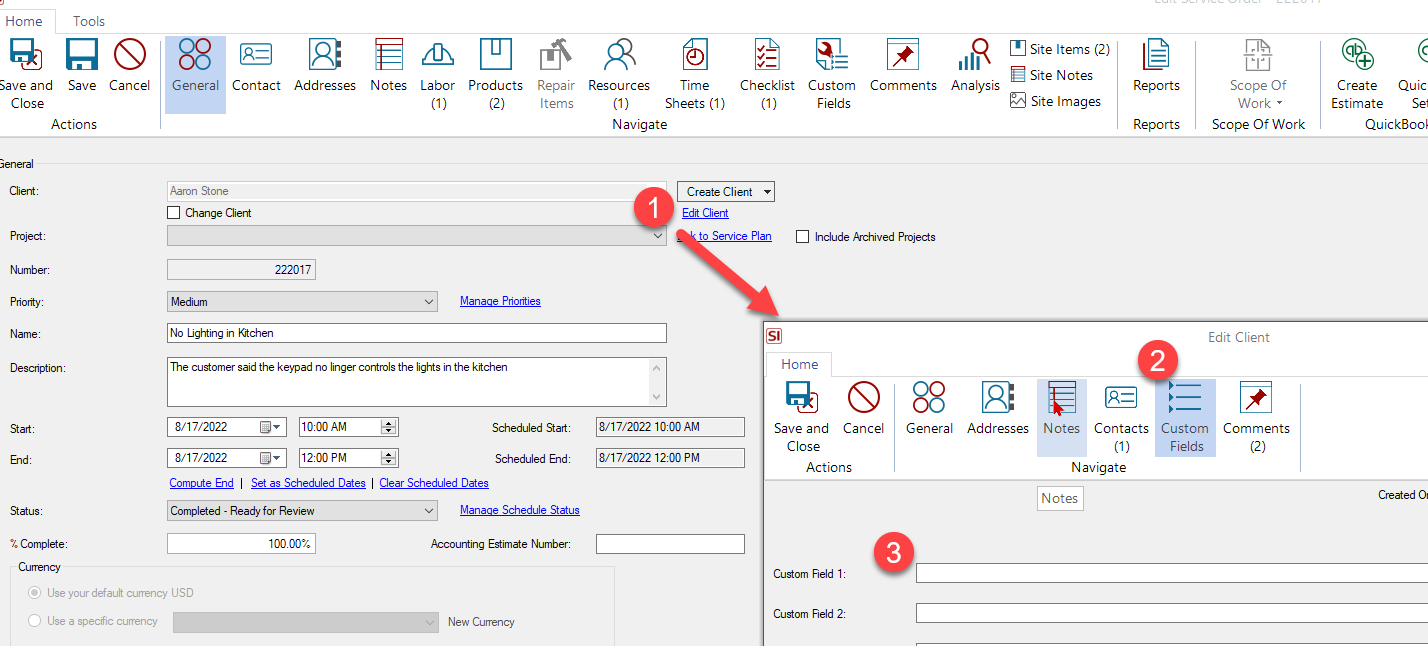Click the Manage Priorities link

(x=500, y=301)
